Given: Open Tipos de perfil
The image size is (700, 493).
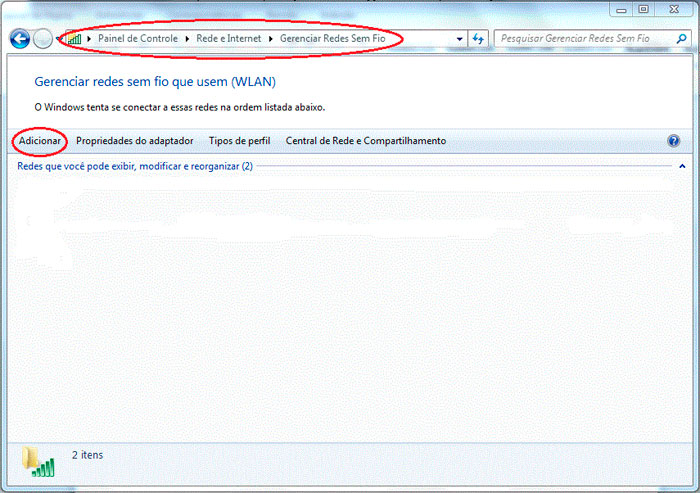Looking at the screenshot, I should (x=239, y=141).
